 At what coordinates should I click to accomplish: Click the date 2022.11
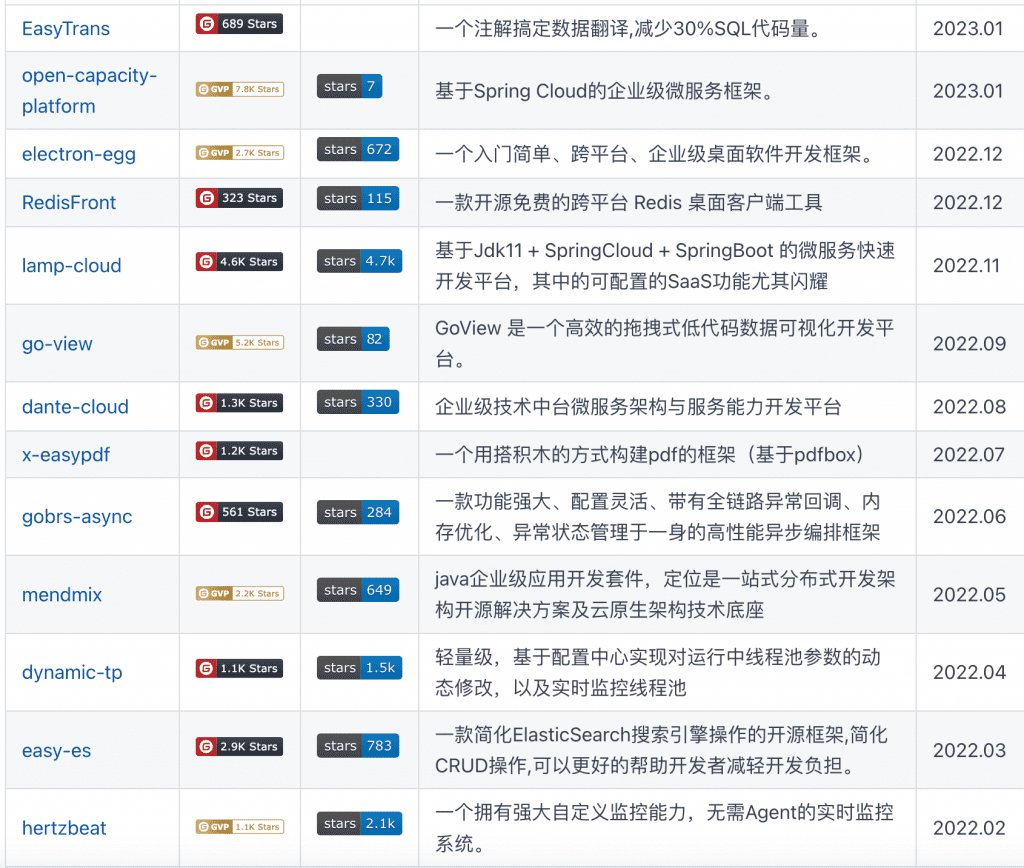click(967, 265)
